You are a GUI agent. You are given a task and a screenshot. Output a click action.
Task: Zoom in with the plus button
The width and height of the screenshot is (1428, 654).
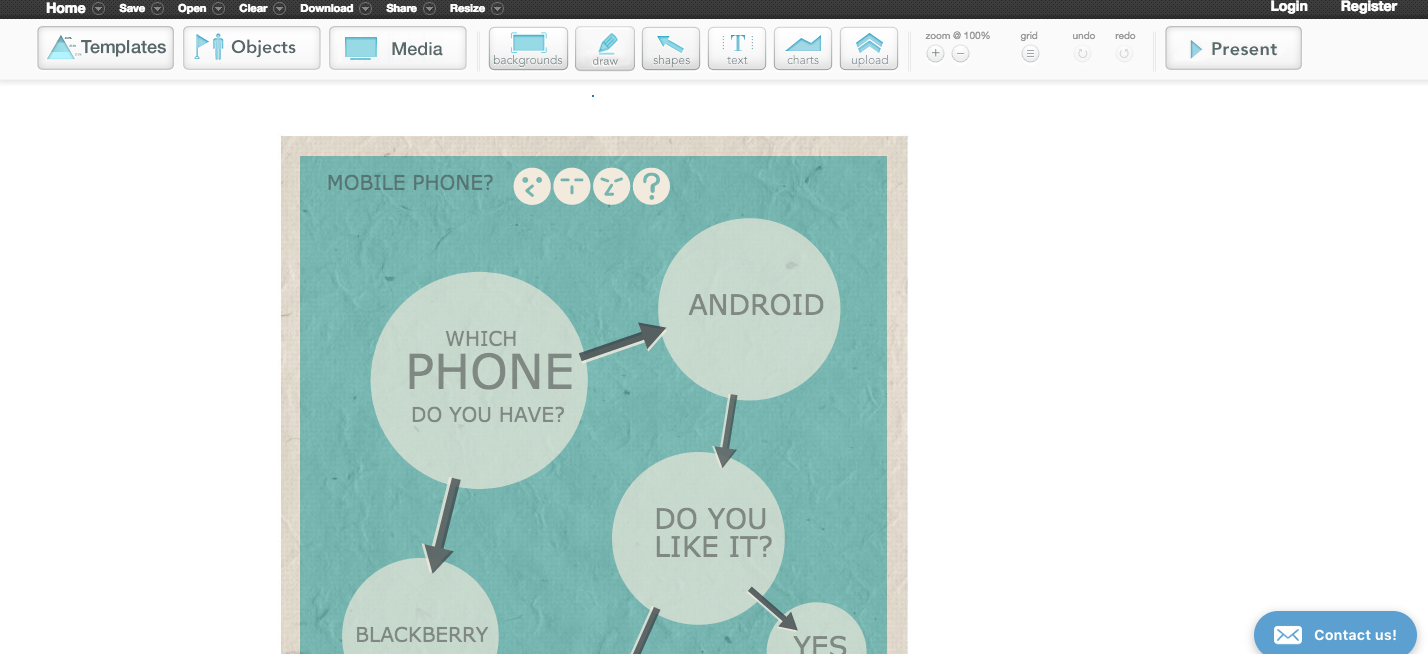[935, 54]
